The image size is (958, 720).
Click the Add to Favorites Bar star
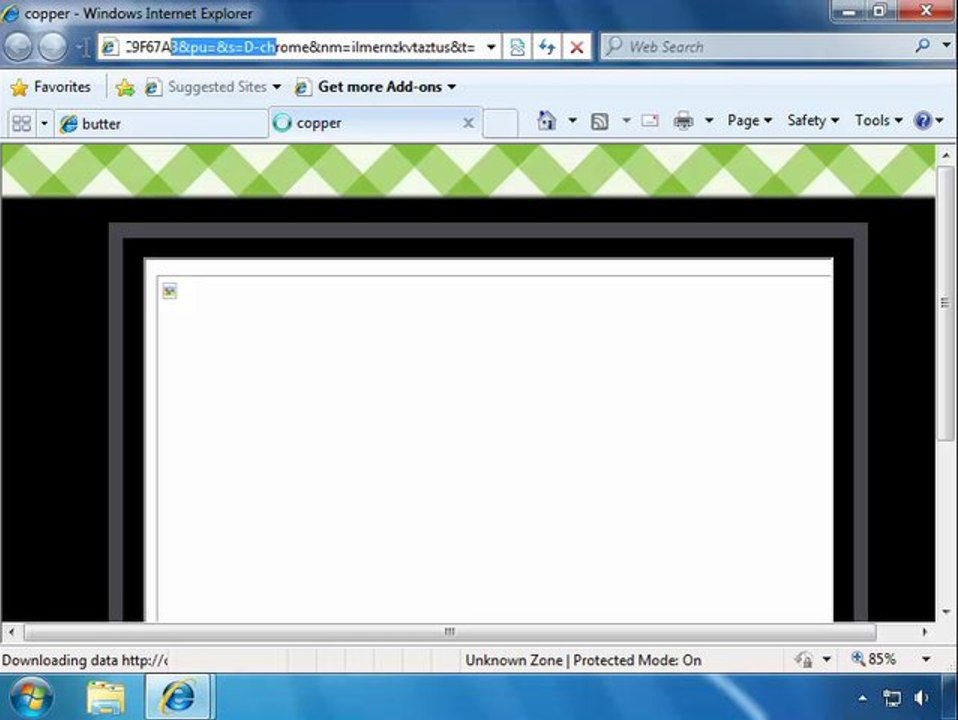pos(125,87)
